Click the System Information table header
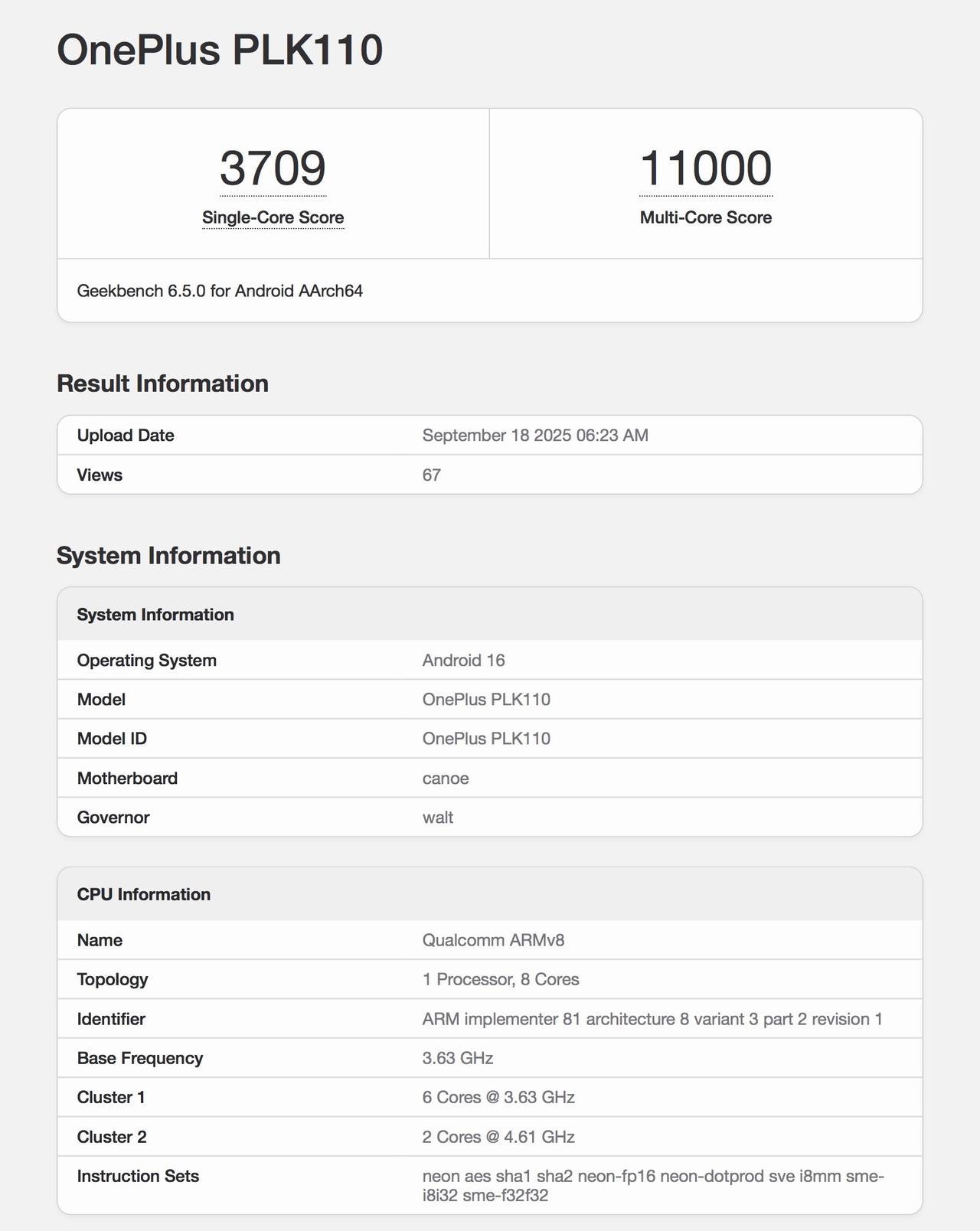Screen dimensions: 980x1231 click(155, 615)
